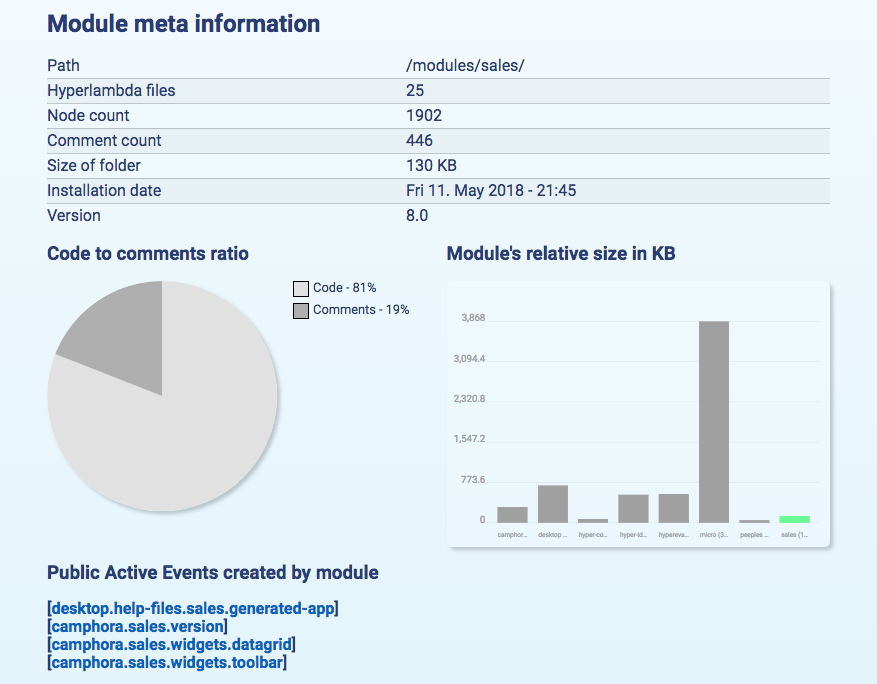Click the camphora.sales.widgets.datagrid link
The height and width of the screenshot is (684, 877).
(171, 644)
